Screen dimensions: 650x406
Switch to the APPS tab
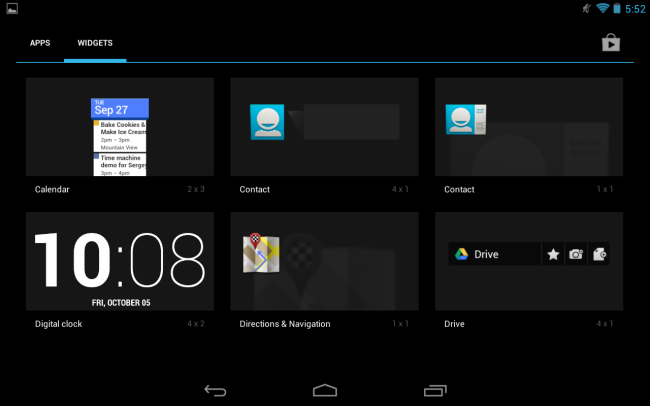[40, 43]
